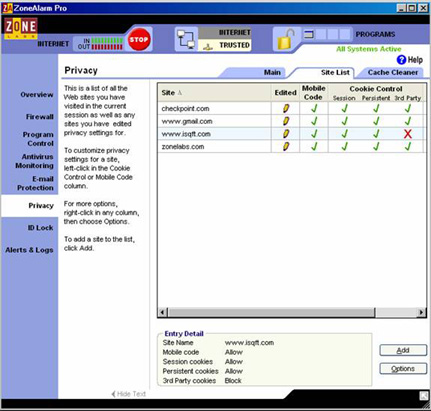Select the www.gmail.com site row
Viewport: 431px width, 411px height.
coord(292,121)
